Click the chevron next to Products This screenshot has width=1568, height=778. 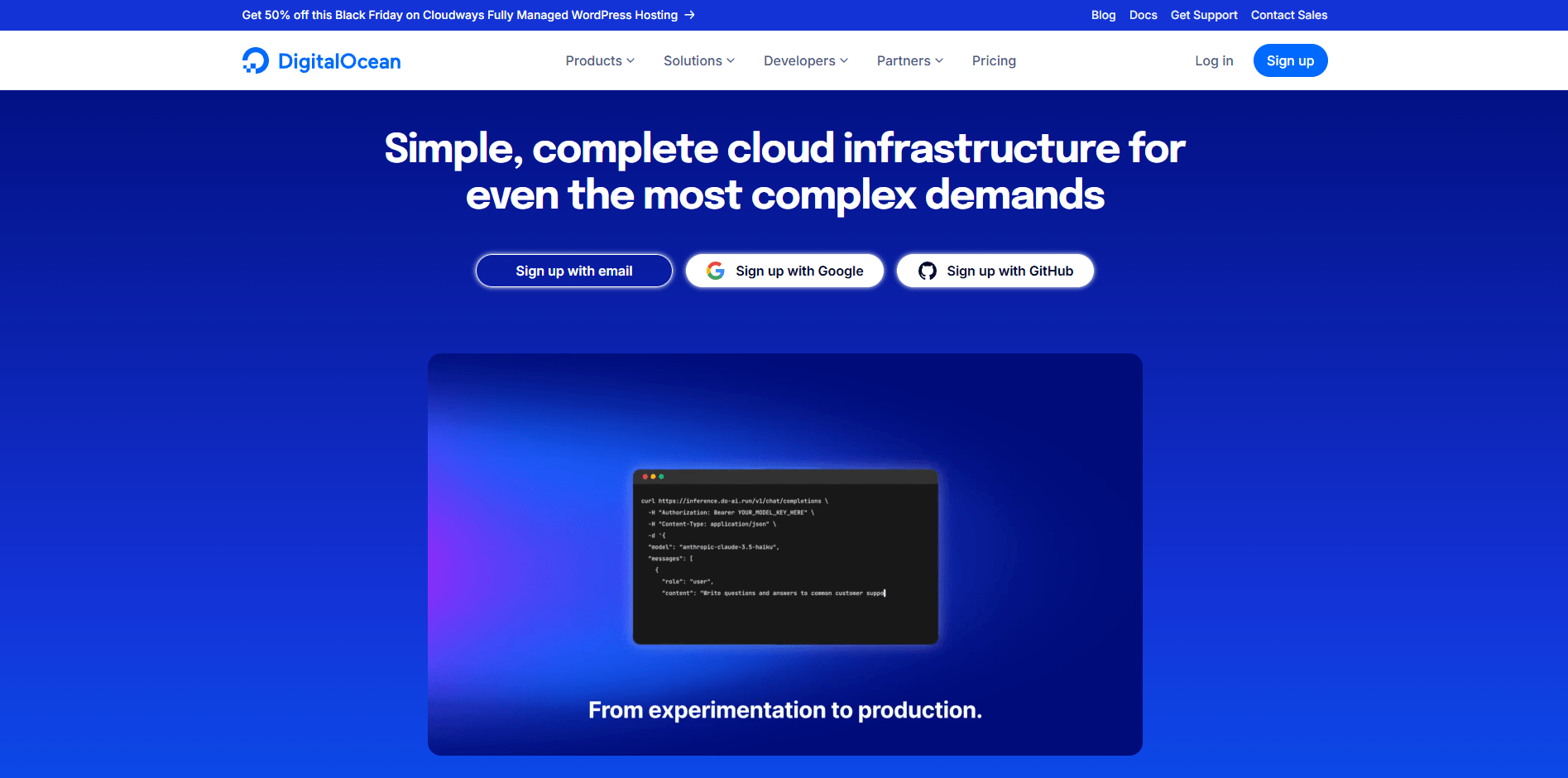pyautogui.click(x=631, y=60)
